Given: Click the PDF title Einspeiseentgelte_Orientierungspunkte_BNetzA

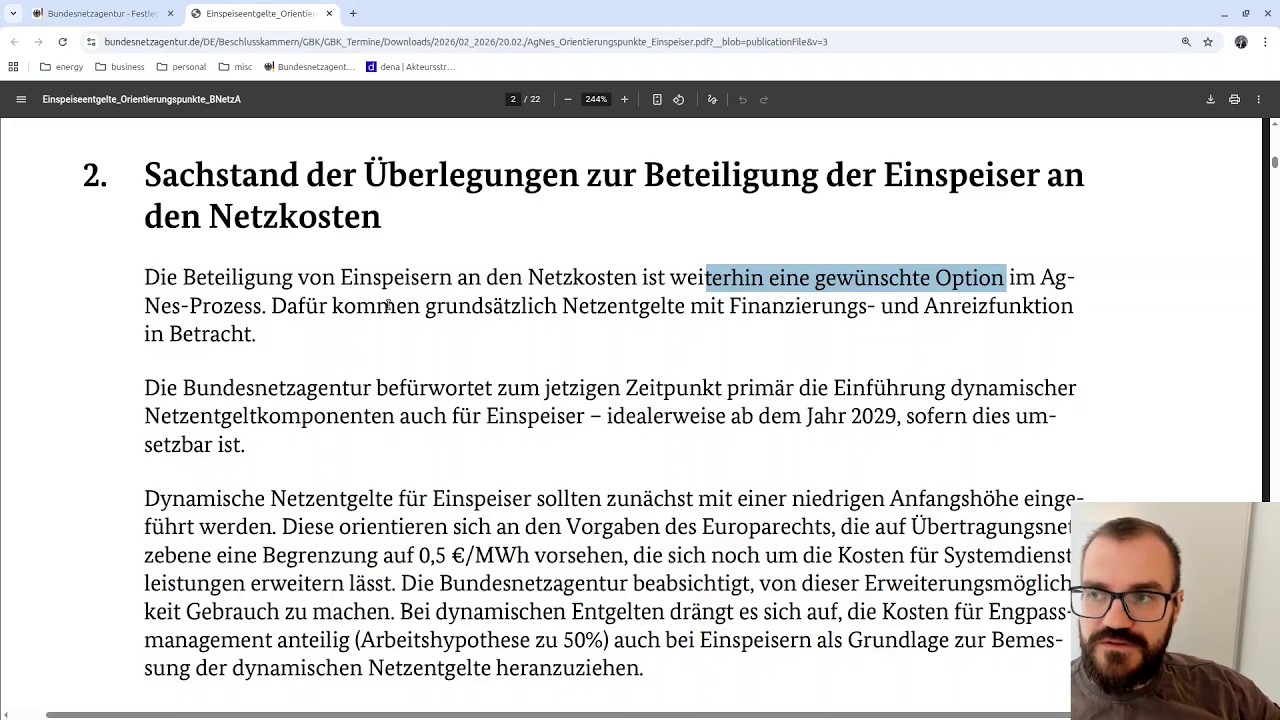Looking at the screenshot, I should [141, 99].
